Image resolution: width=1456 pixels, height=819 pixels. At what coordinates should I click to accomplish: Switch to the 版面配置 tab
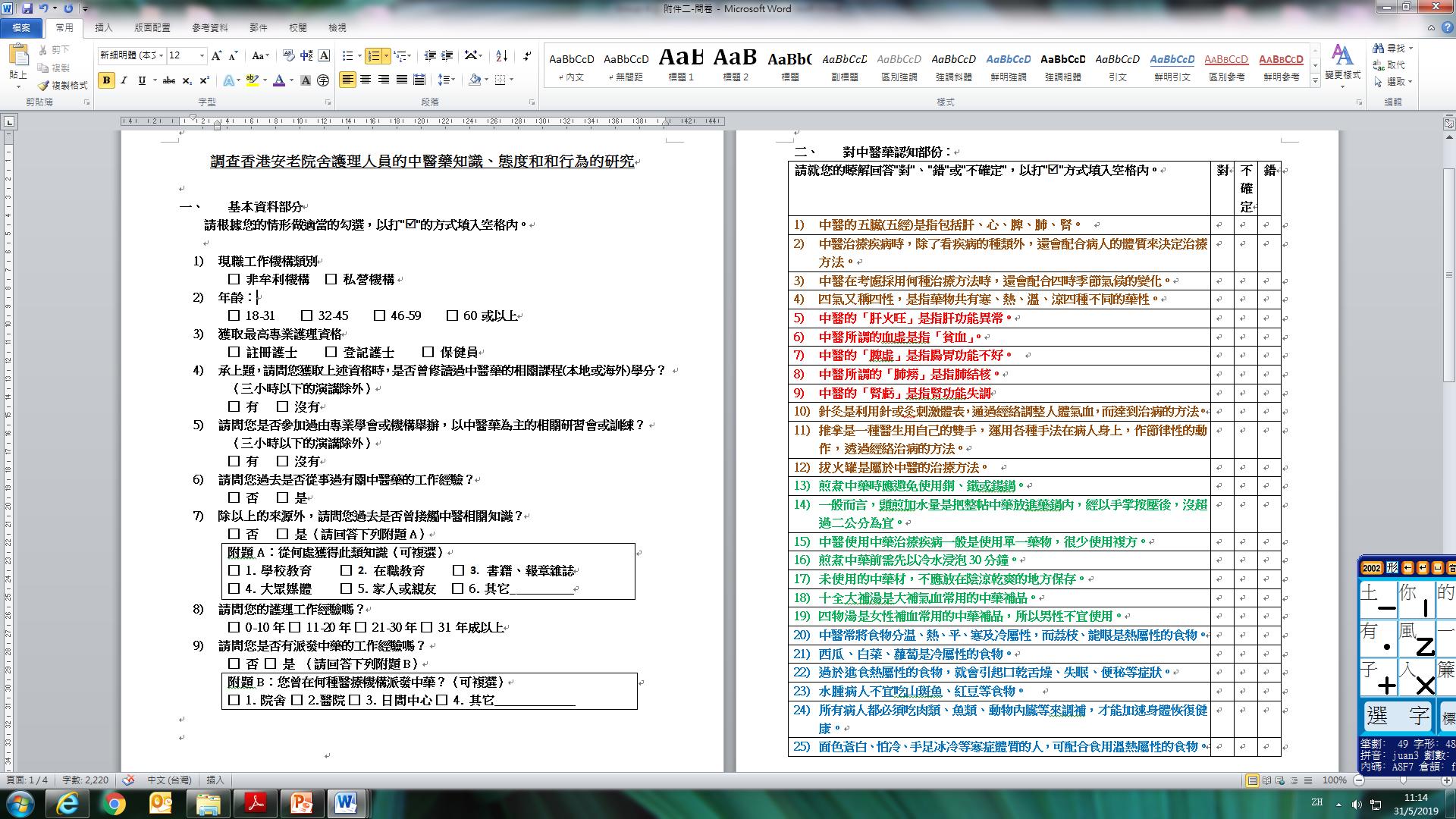click(152, 27)
